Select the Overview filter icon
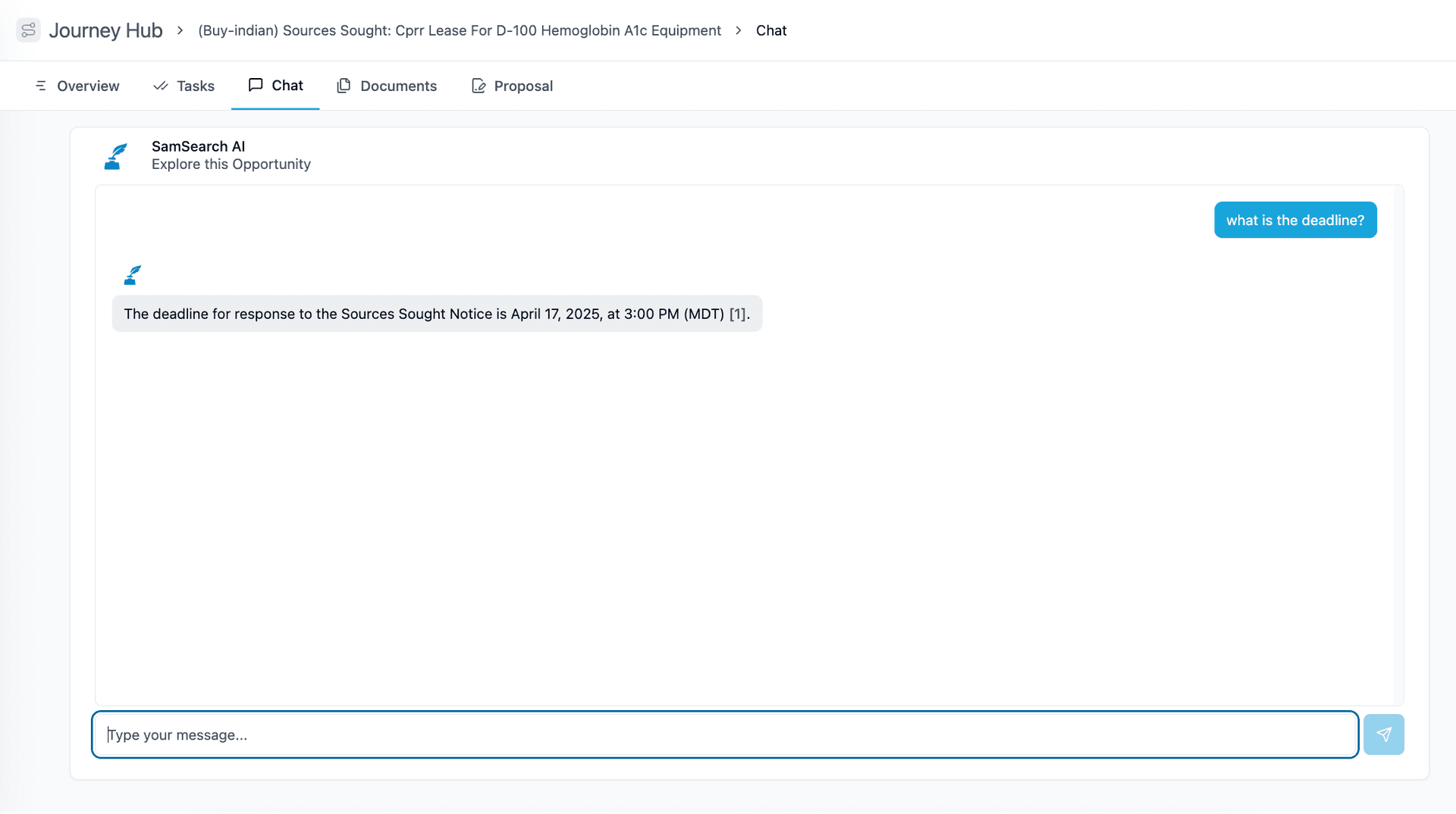The width and height of the screenshot is (1456, 814). (x=41, y=86)
